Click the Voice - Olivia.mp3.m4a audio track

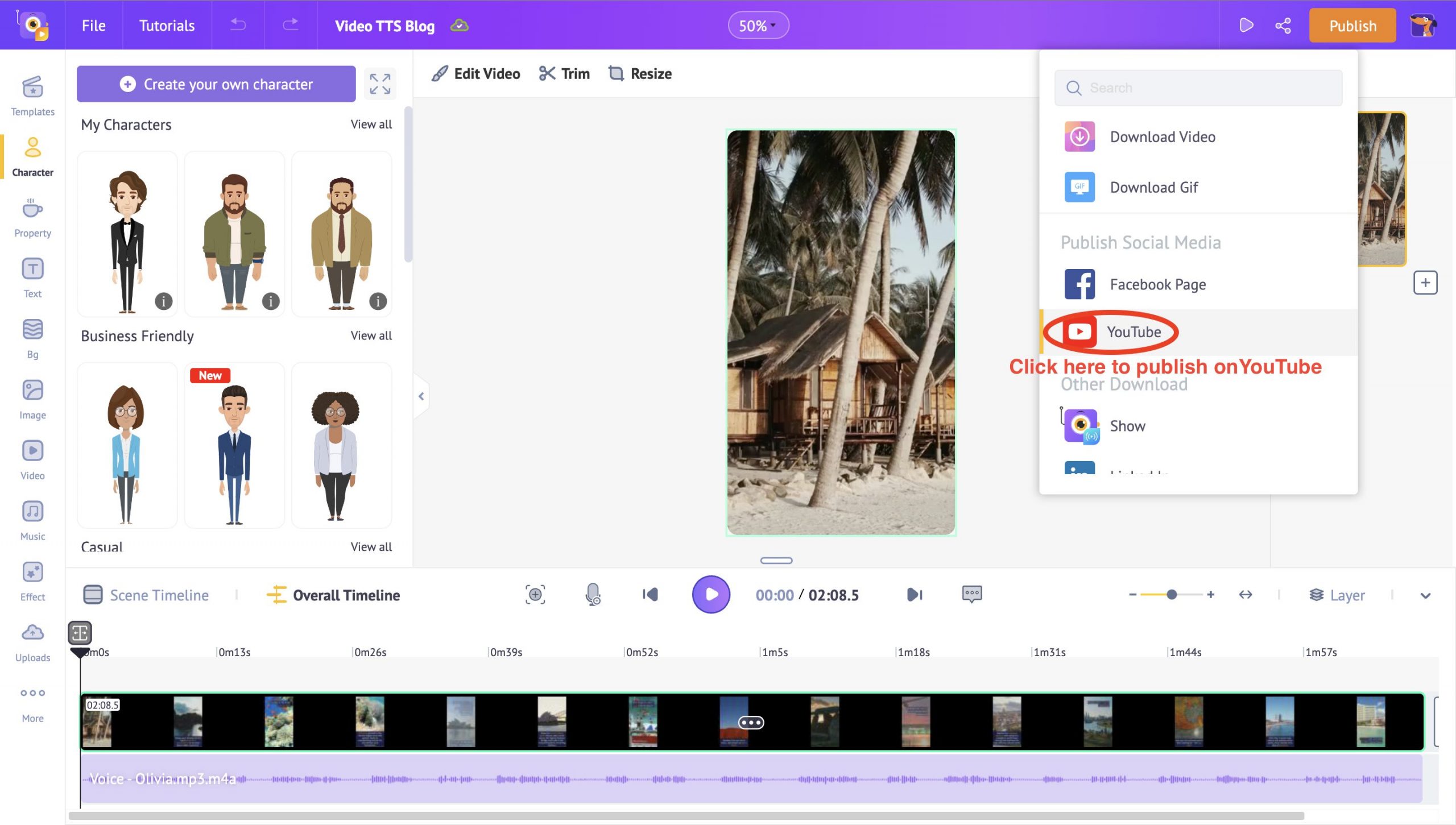751,779
